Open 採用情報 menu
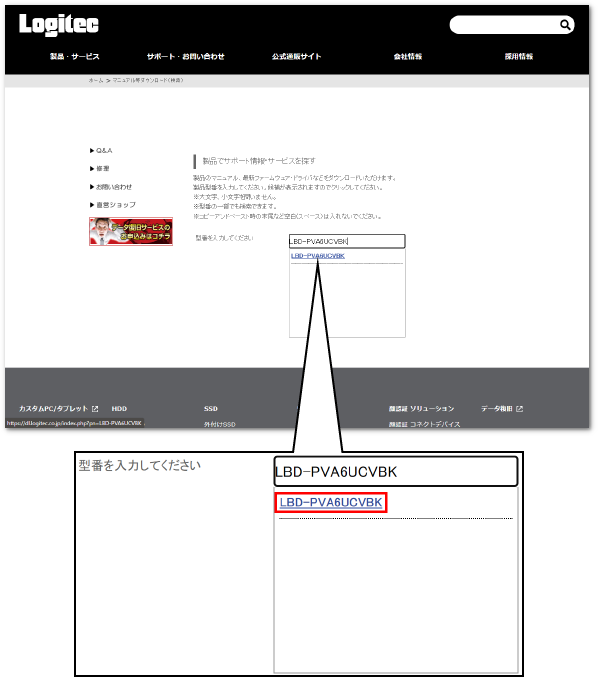 pos(519,56)
